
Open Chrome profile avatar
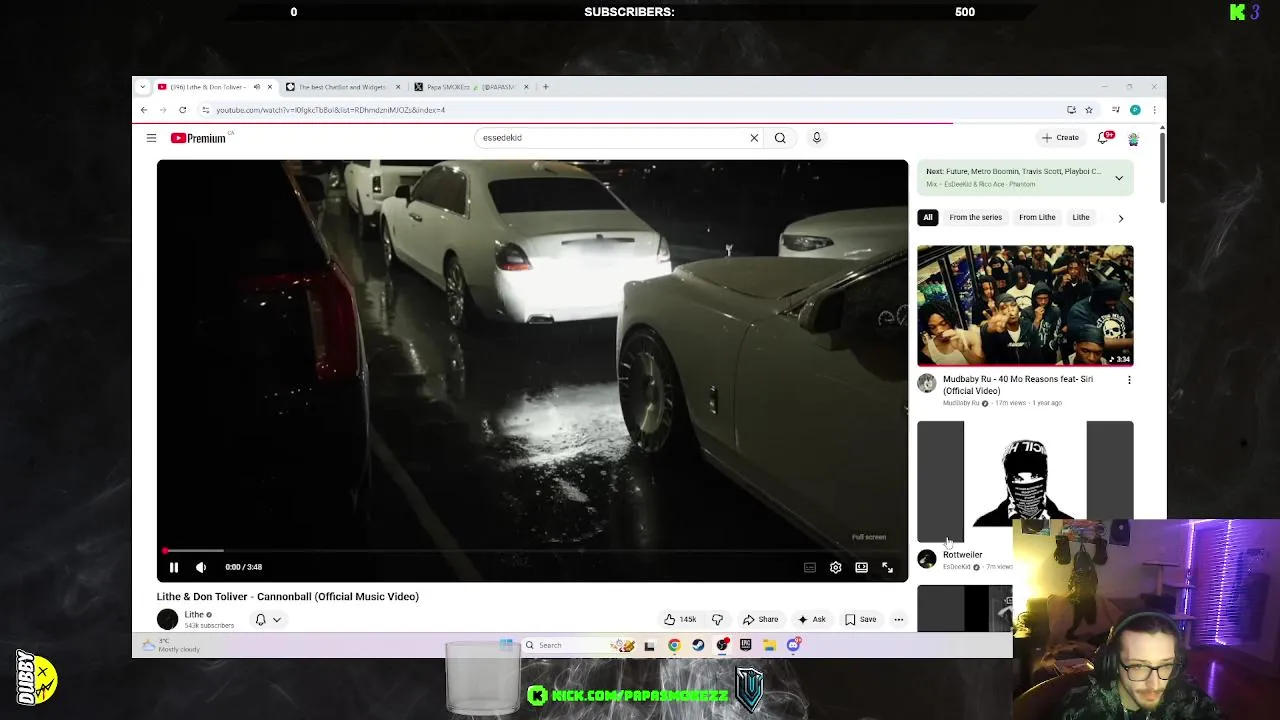(1135, 110)
